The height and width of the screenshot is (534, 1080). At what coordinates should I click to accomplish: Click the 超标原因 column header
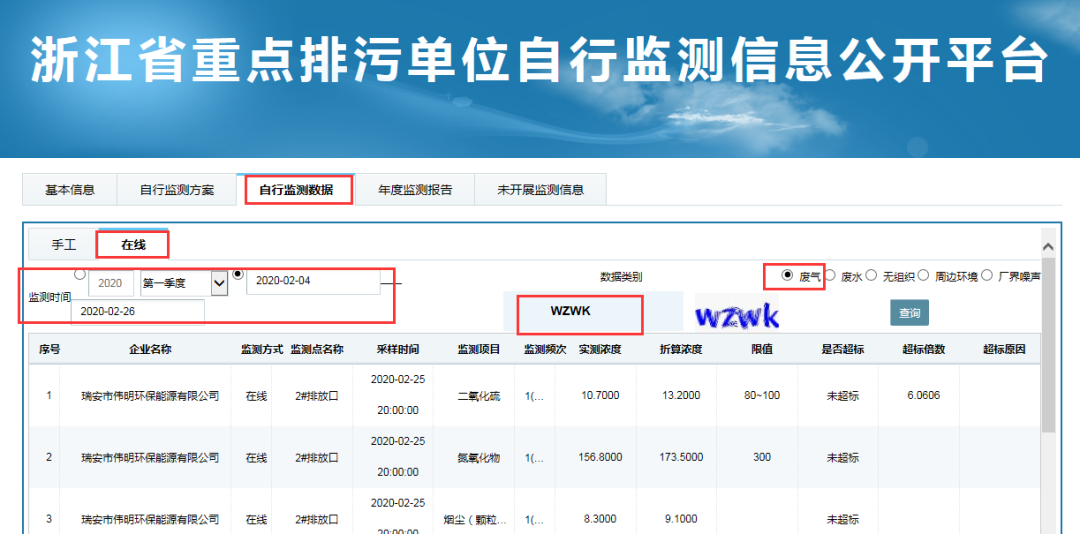[x=1004, y=349]
